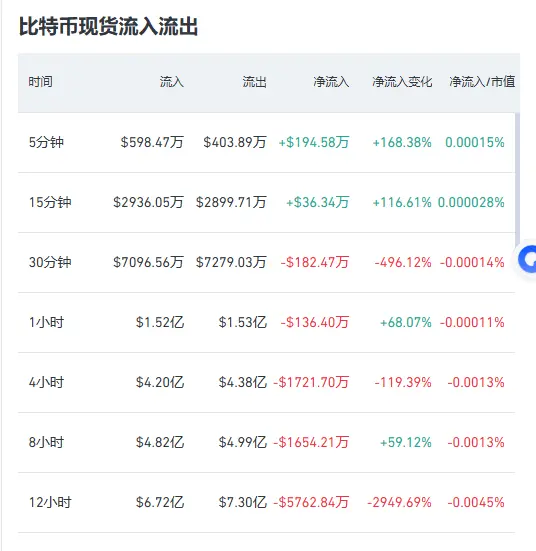Select the 5分钟 row label

click(46, 142)
